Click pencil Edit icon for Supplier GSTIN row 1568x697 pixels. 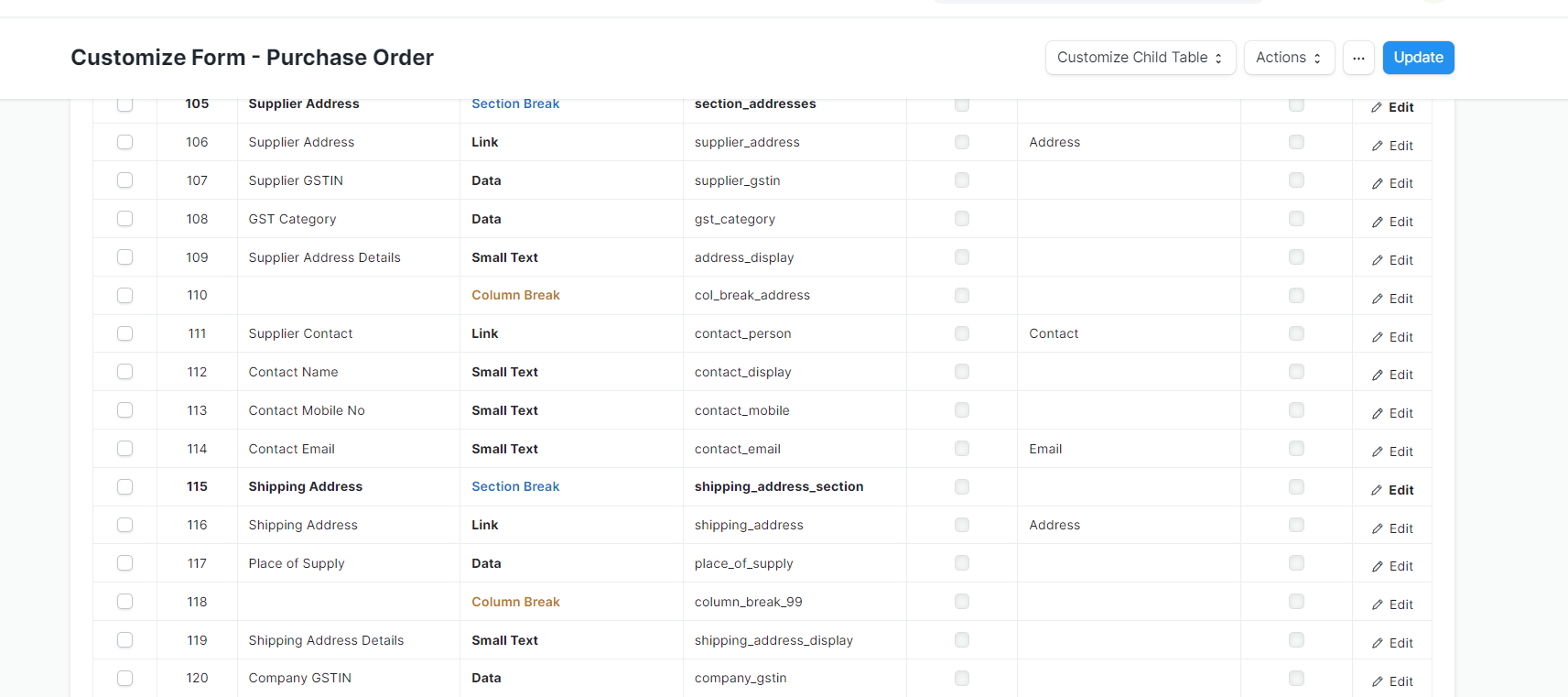(1391, 183)
